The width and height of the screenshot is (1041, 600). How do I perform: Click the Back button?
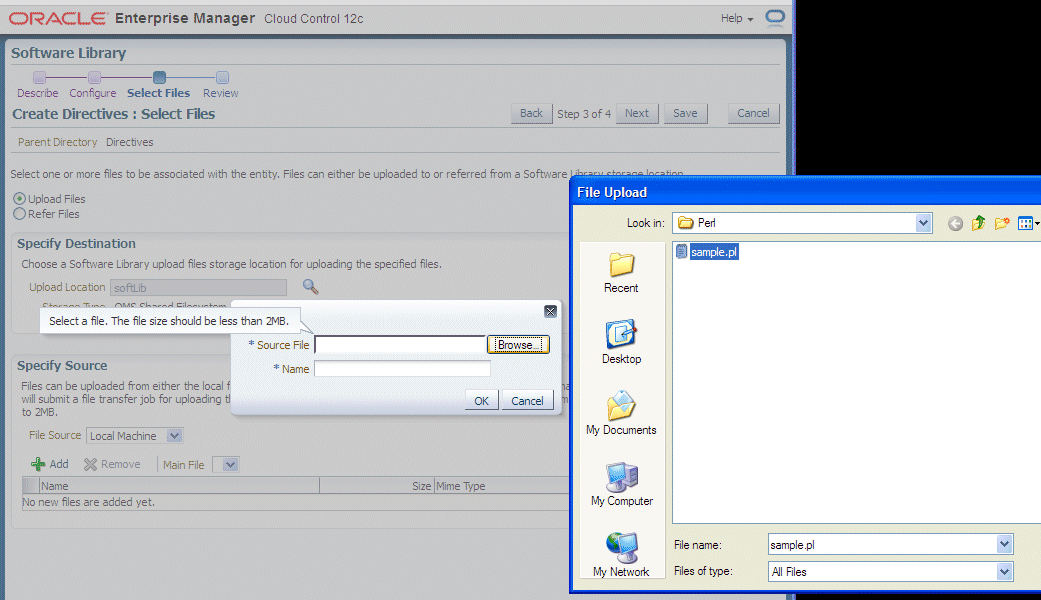coord(531,113)
